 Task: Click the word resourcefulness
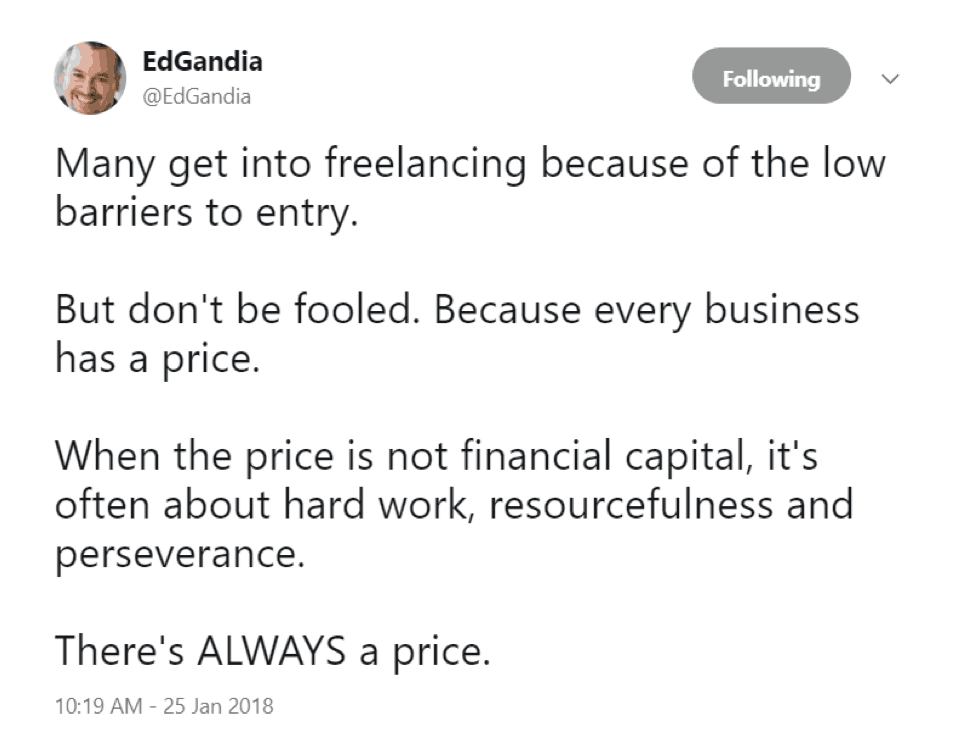coord(631,505)
